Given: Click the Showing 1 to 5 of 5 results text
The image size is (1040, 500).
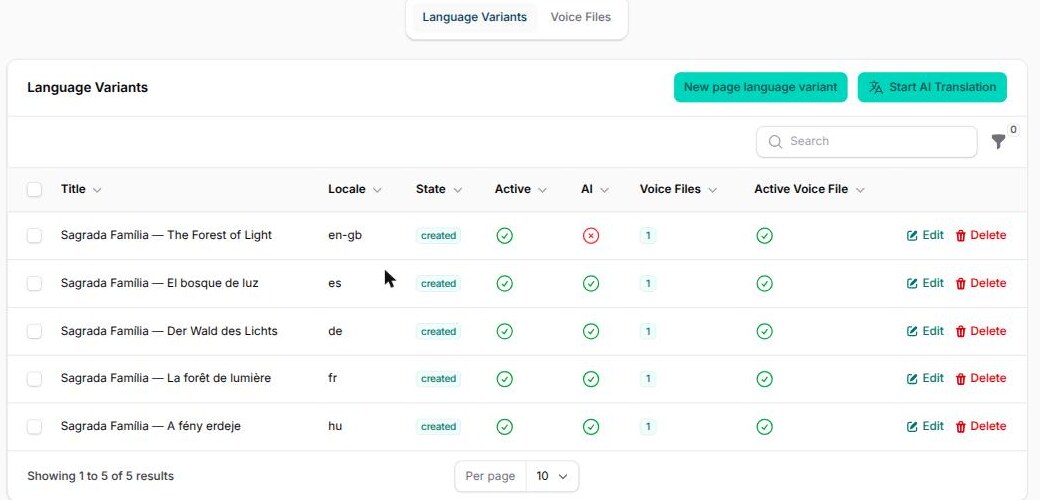Looking at the screenshot, I should (x=100, y=476).
